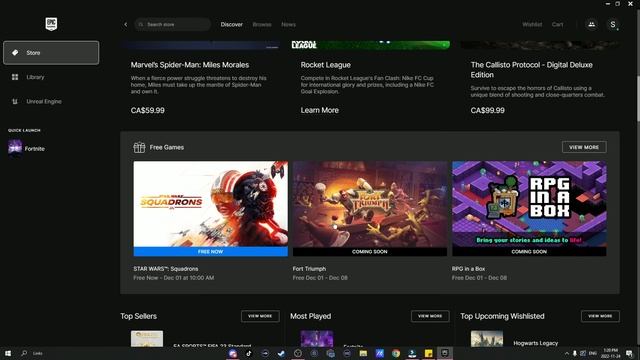
Task: Switch to the Browse tab
Action: tap(262, 24)
